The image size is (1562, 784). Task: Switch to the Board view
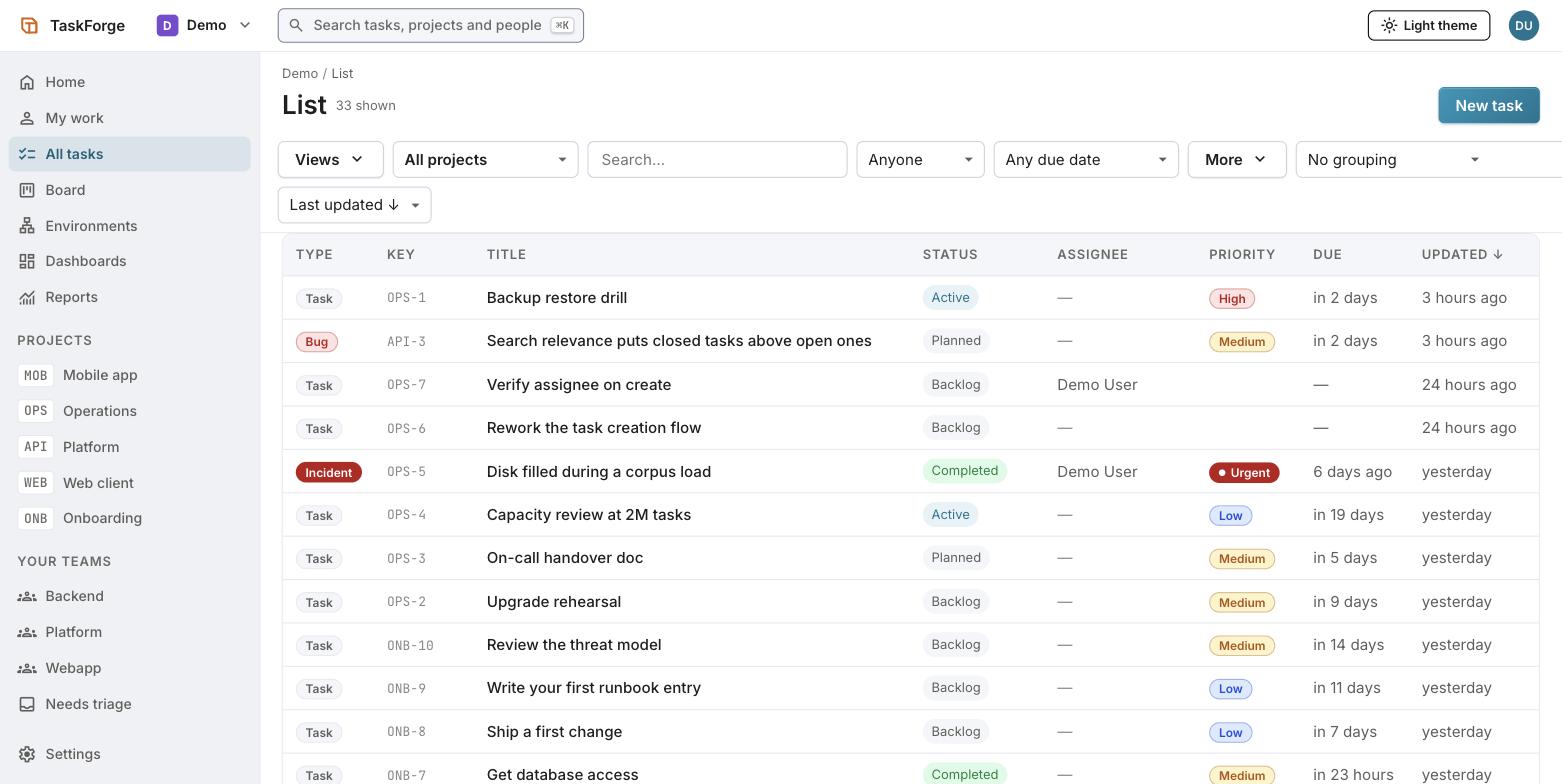click(x=130, y=190)
